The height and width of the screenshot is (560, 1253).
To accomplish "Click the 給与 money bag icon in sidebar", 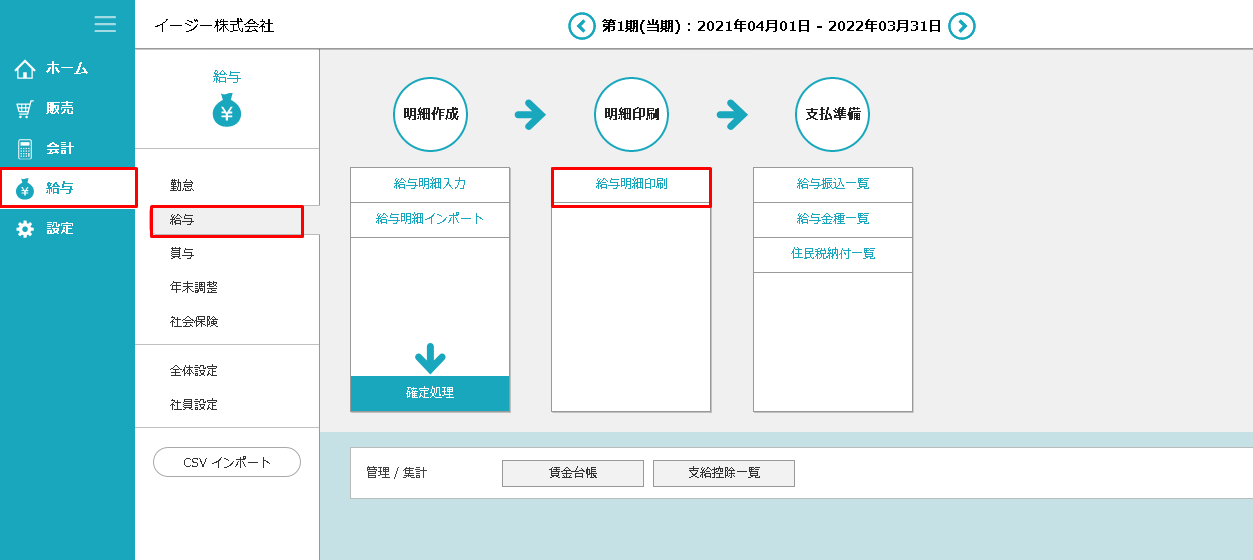I will coord(25,189).
